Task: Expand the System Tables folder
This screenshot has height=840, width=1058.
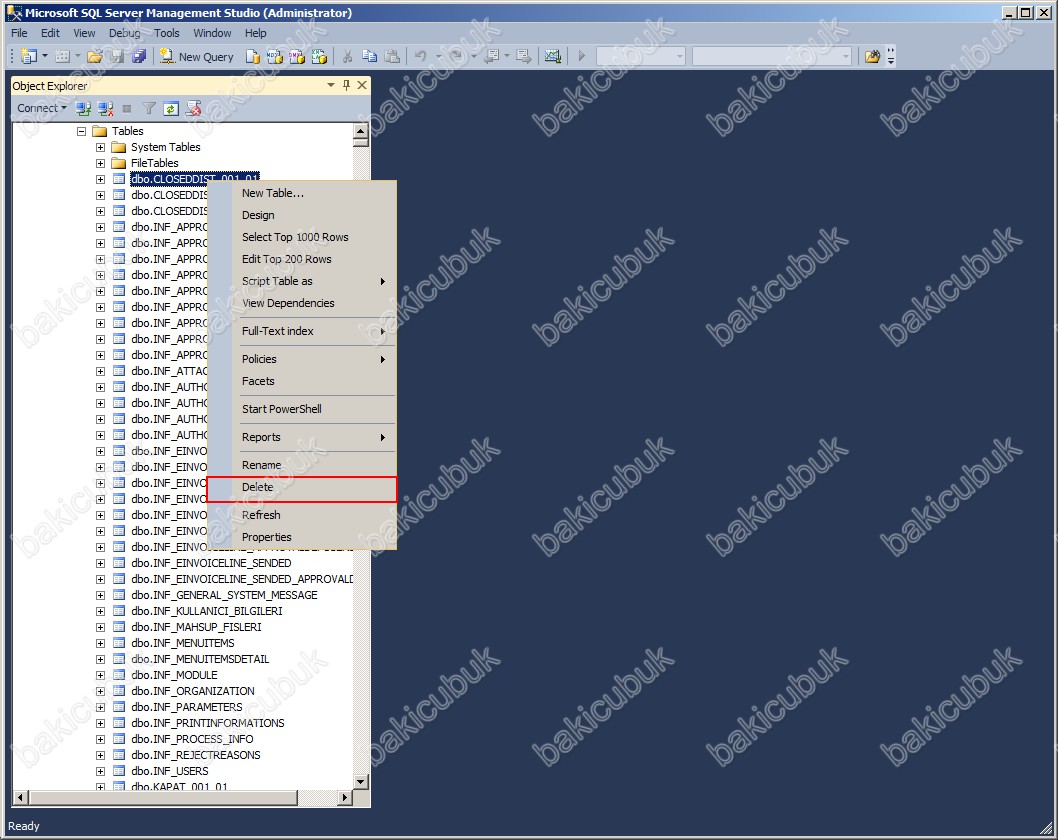Action: point(101,147)
